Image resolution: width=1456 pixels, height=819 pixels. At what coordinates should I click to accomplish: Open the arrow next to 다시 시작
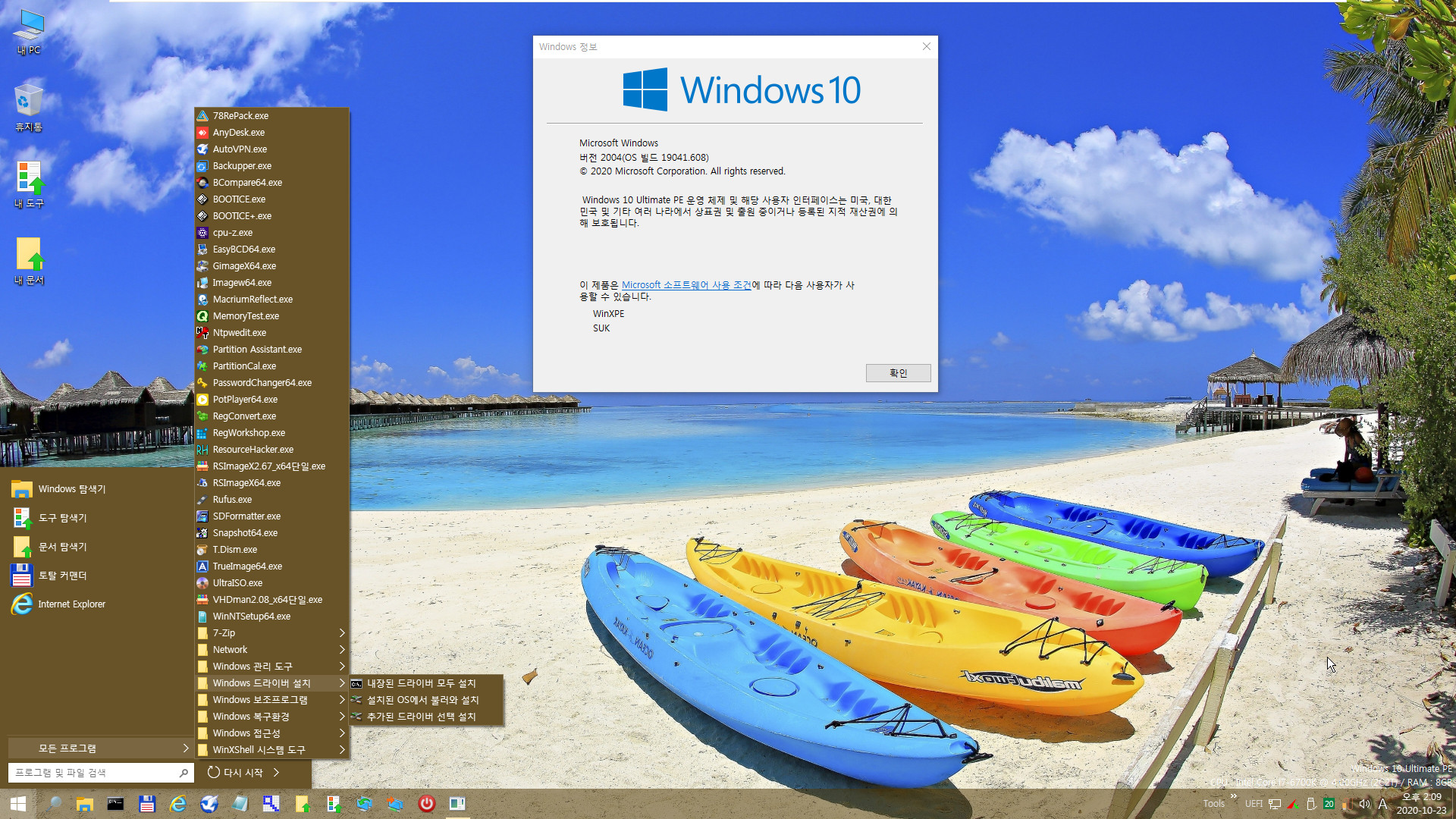[276, 773]
